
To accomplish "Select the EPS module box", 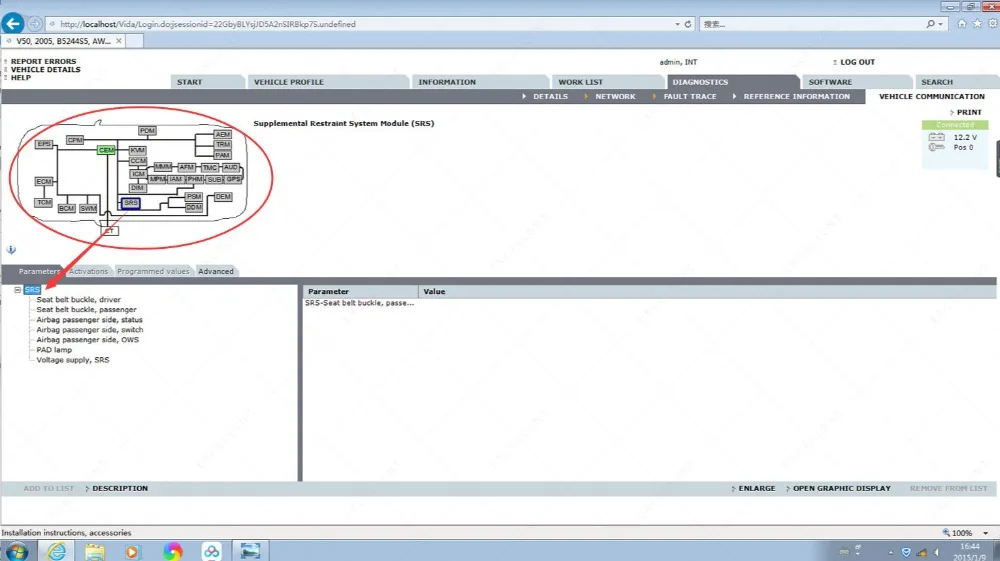I will (x=43, y=144).
